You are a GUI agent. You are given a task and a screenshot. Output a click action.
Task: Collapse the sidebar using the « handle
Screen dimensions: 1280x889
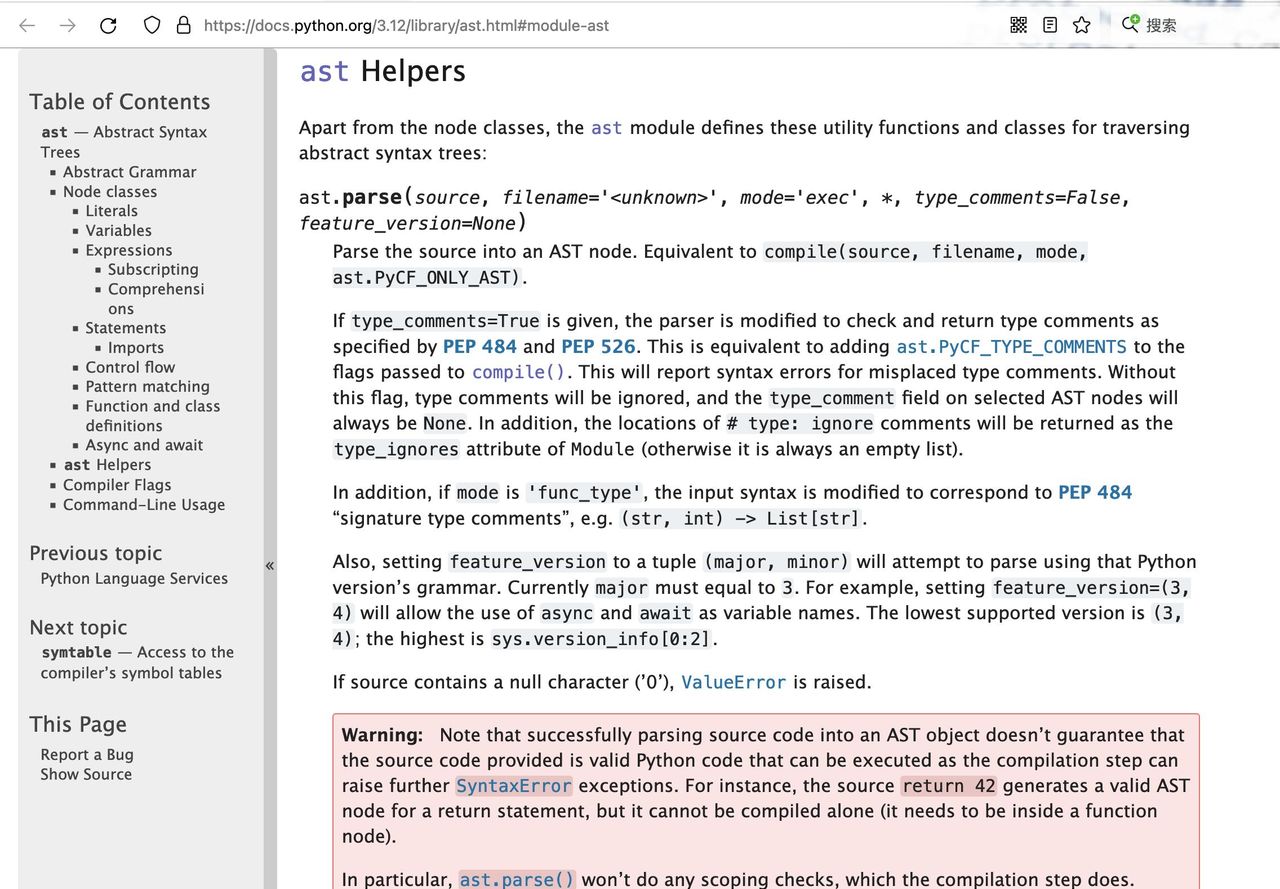click(269, 566)
